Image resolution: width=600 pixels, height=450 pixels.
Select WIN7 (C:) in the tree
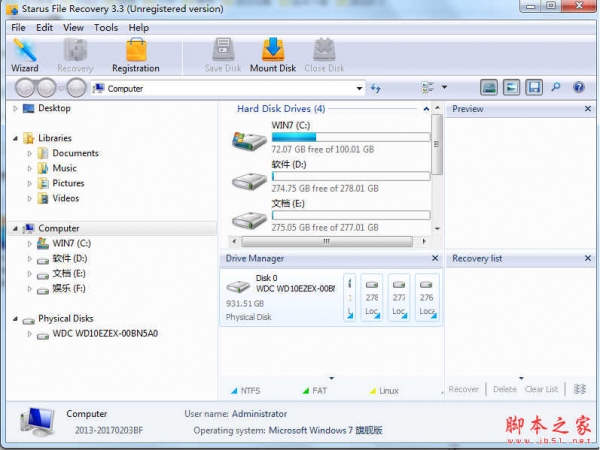click(x=72, y=243)
